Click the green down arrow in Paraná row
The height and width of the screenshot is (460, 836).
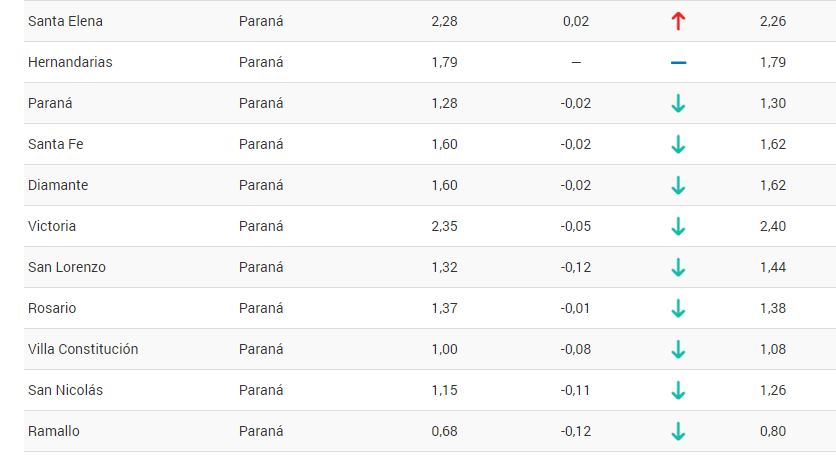click(678, 103)
